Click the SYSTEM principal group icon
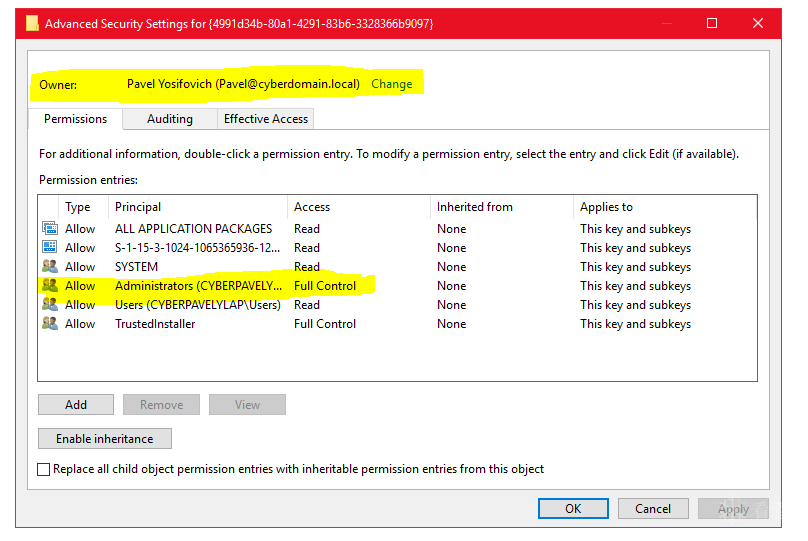Viewport: 808px width, 541px height. [49, 267]
